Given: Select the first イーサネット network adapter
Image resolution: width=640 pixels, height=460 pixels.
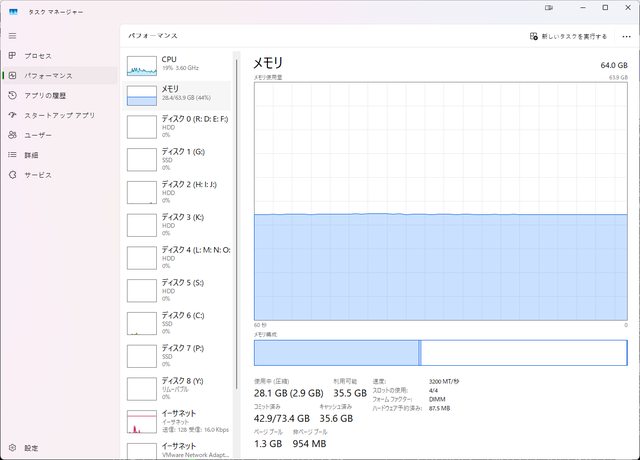Looking at the screenshot, I should [178, 420].
